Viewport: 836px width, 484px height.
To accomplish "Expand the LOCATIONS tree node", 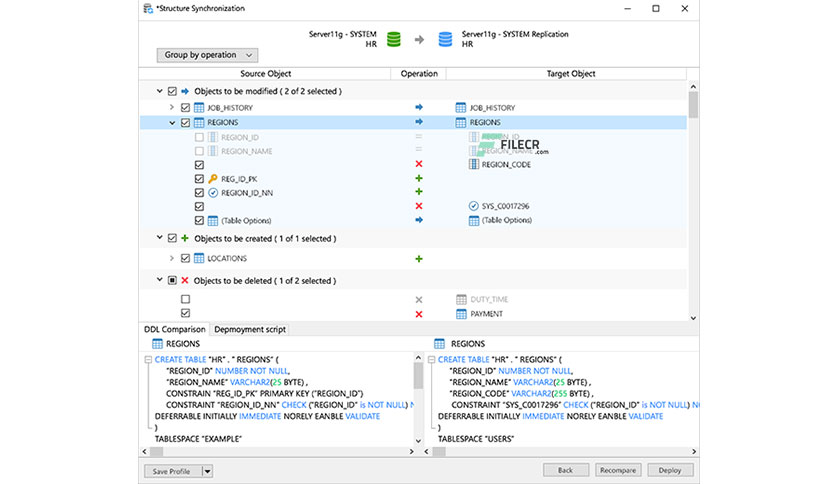I will [x=172, y=259].
